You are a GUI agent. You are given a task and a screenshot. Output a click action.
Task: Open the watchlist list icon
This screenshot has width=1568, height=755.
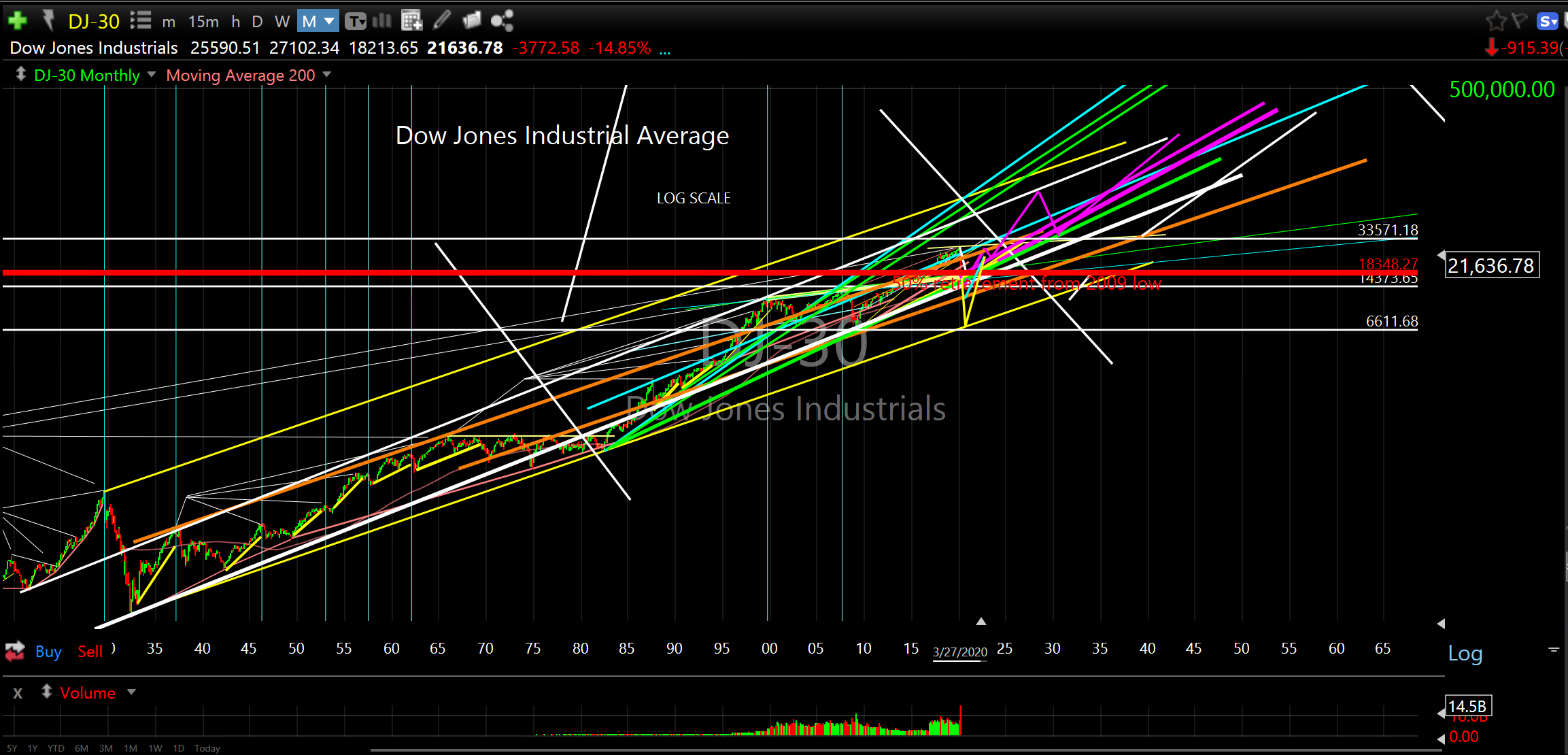click(141, 20)
